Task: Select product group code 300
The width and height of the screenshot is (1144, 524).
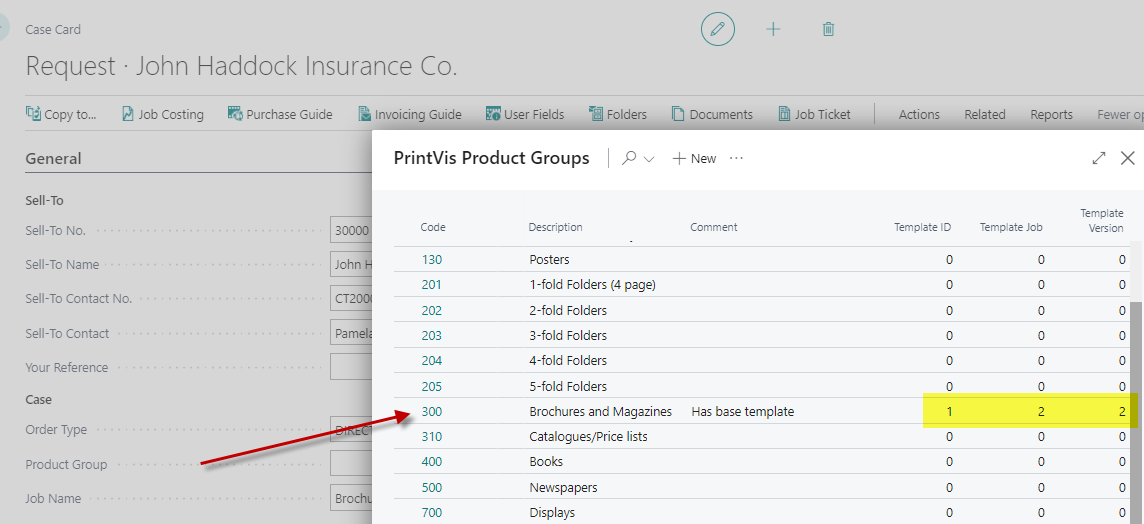Action: [x=431, y=412]
